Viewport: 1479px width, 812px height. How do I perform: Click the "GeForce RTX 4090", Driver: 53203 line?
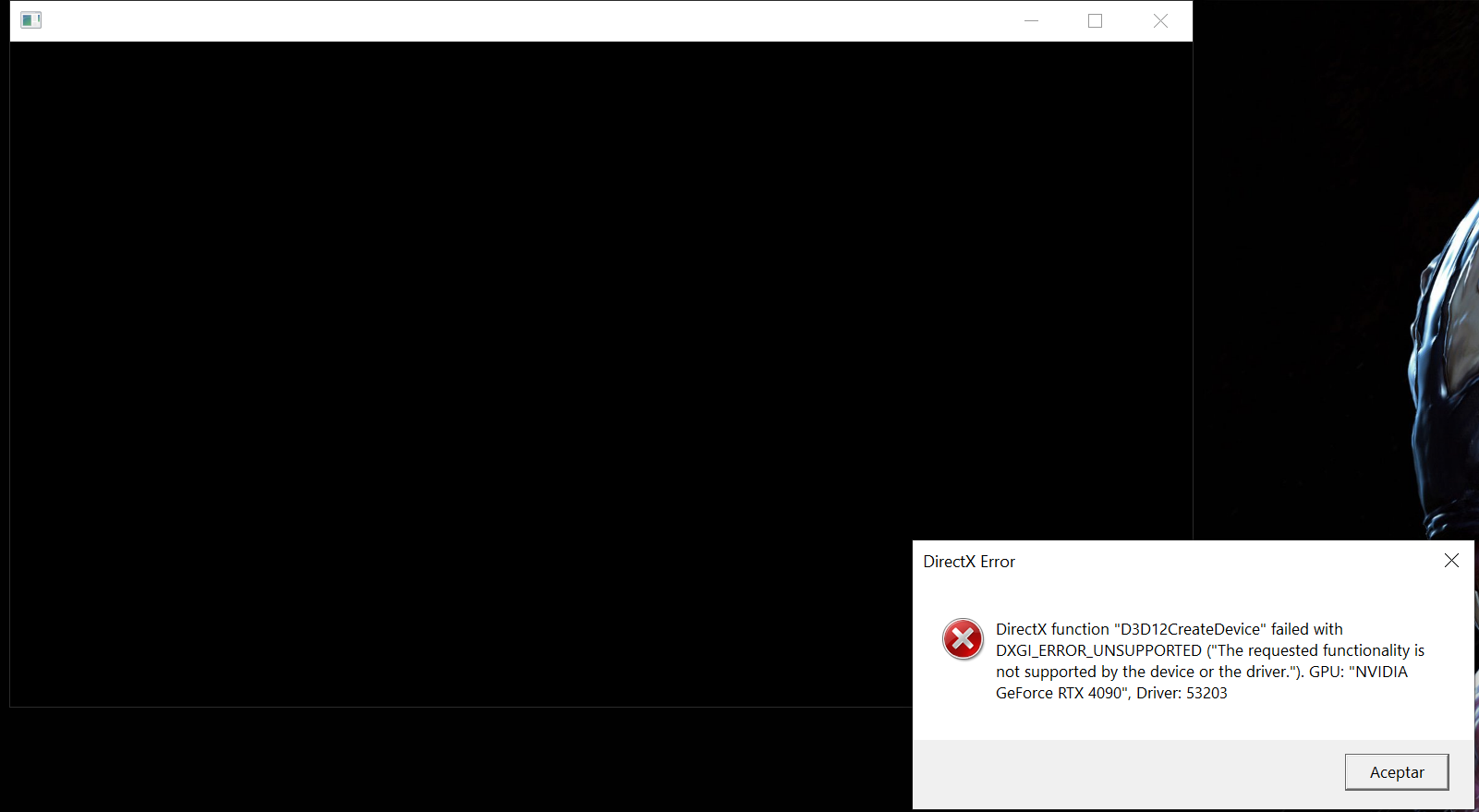(1111, 693)
